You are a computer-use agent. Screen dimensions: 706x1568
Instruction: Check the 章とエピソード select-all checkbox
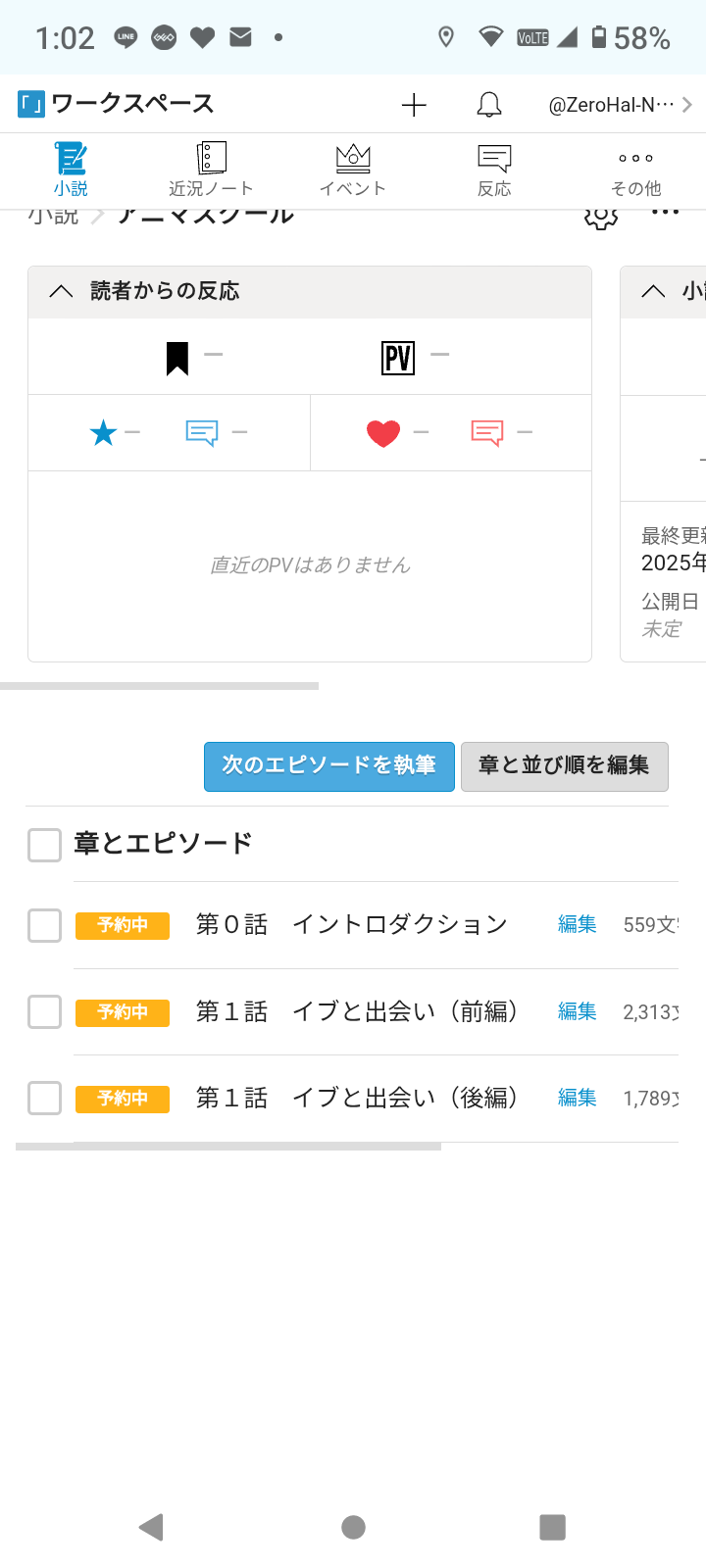point(45,844)
